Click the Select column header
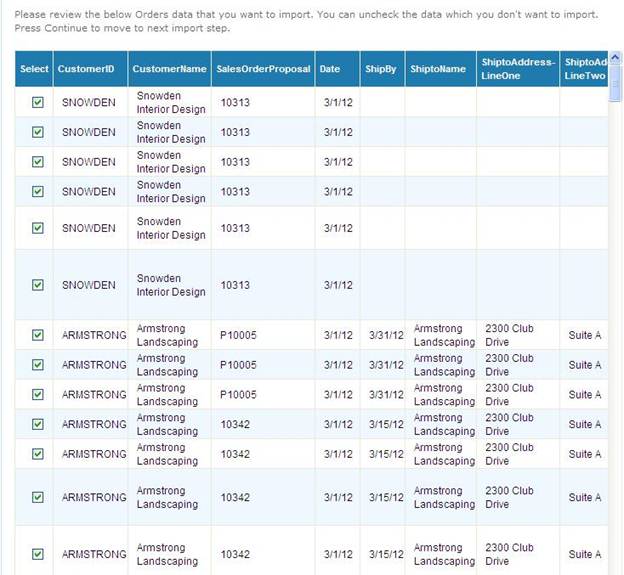The image size is (624, 575). [34, 69]
